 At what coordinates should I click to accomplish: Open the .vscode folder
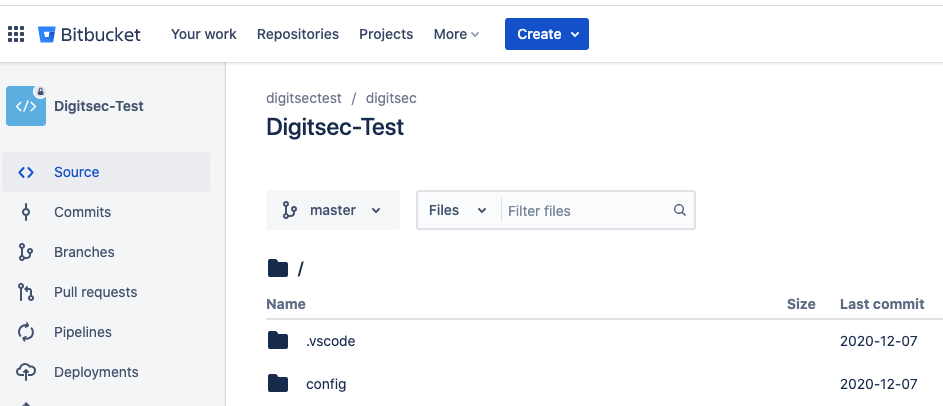click(330, 342)
